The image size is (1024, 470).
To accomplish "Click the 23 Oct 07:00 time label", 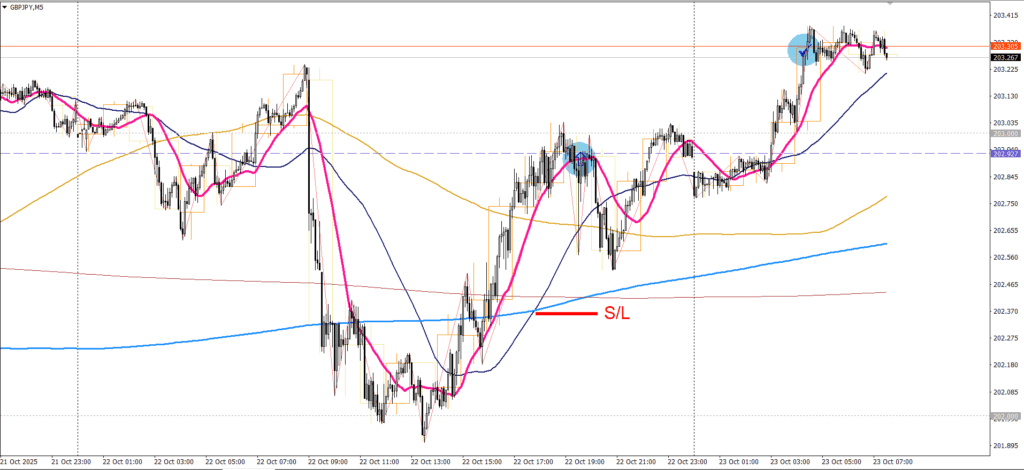I will (x=893, y=462).
